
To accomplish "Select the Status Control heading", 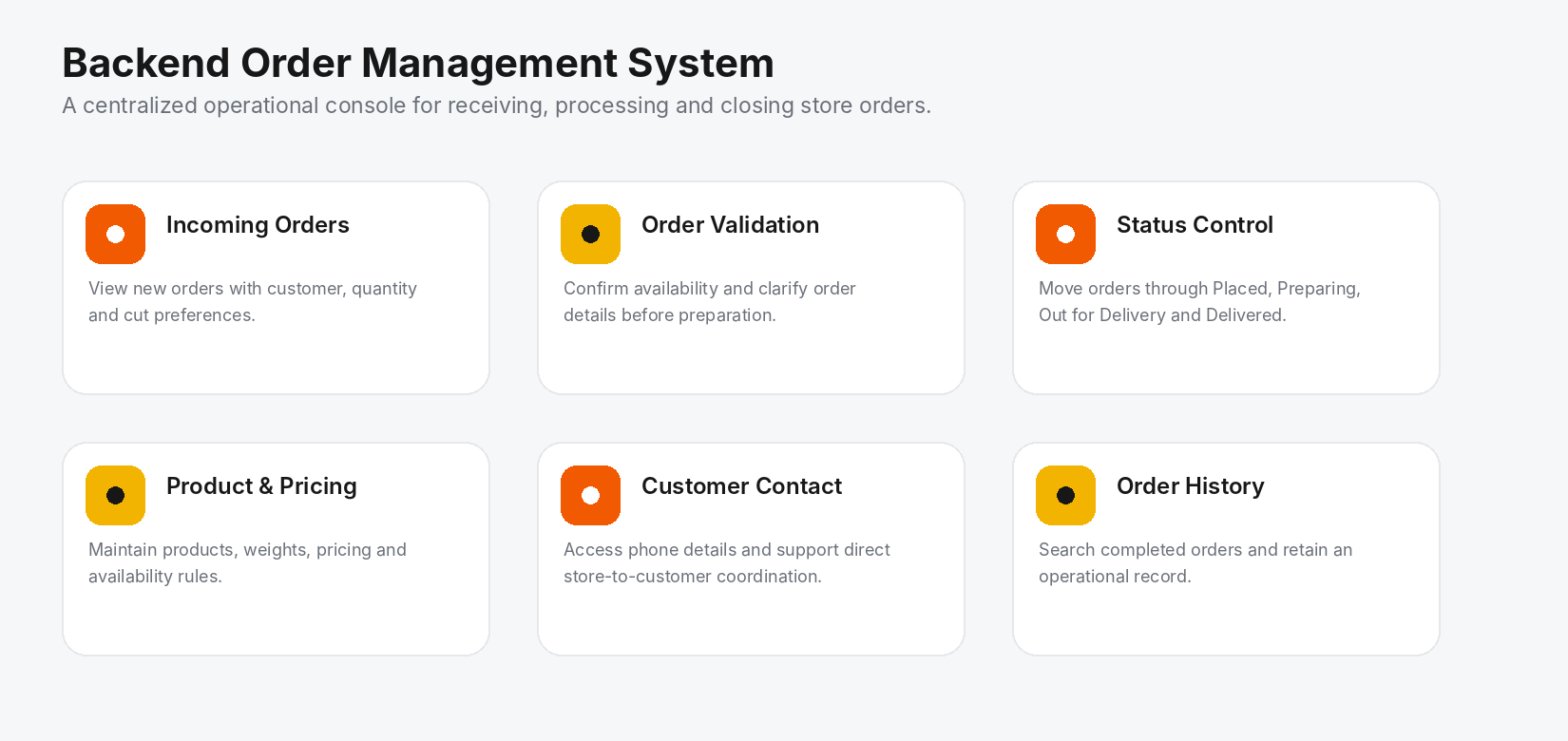I will pyautogui.click(x=1195, y=225).
